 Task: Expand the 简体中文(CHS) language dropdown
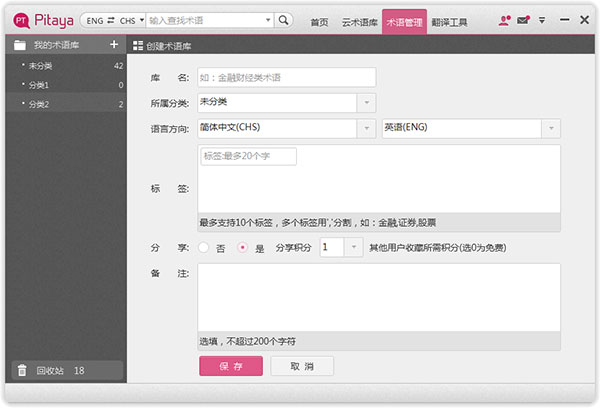coord(366,128)
